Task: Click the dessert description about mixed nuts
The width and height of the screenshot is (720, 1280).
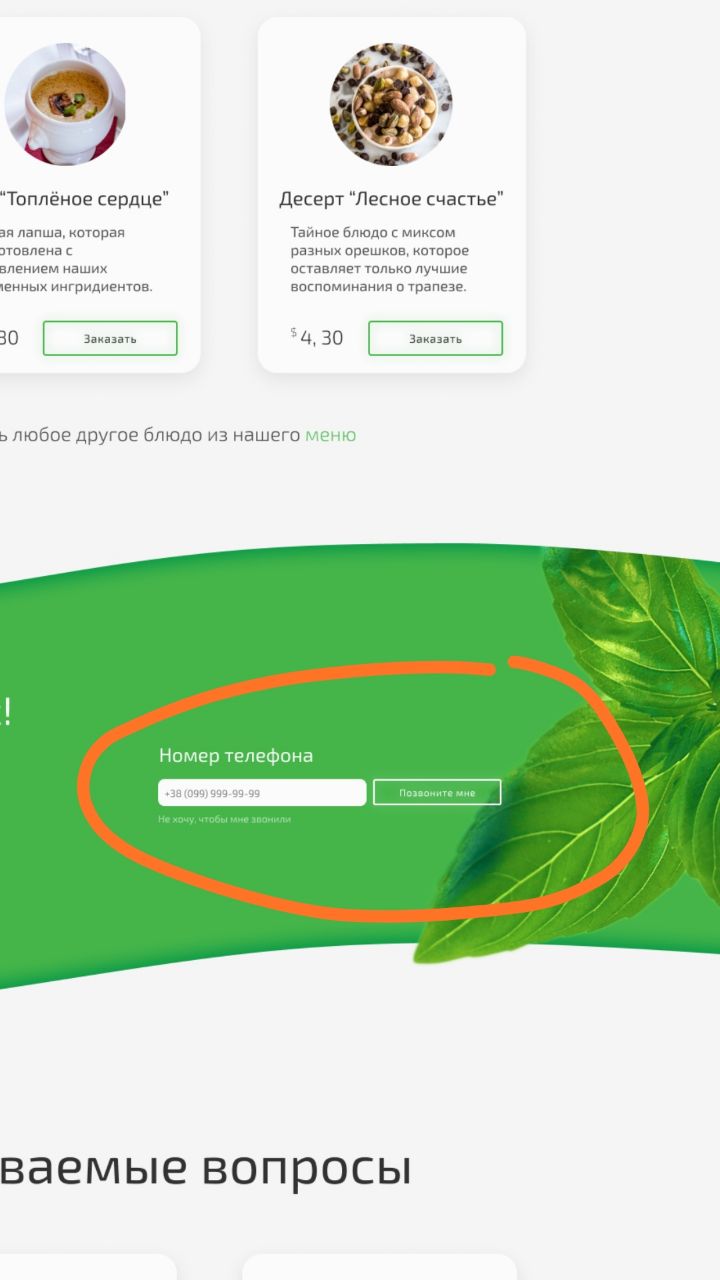Action: coord(380,260)
